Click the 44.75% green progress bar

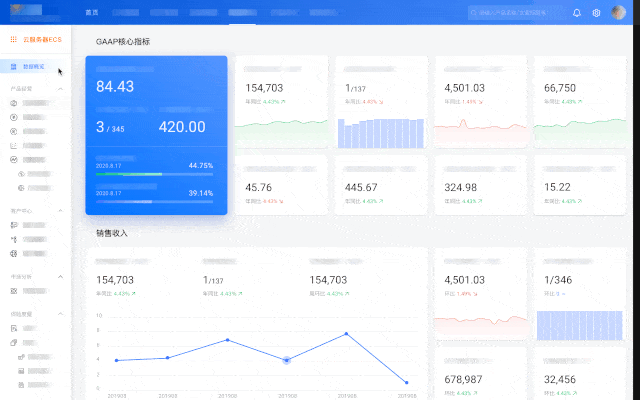click(x=154, y=174)
